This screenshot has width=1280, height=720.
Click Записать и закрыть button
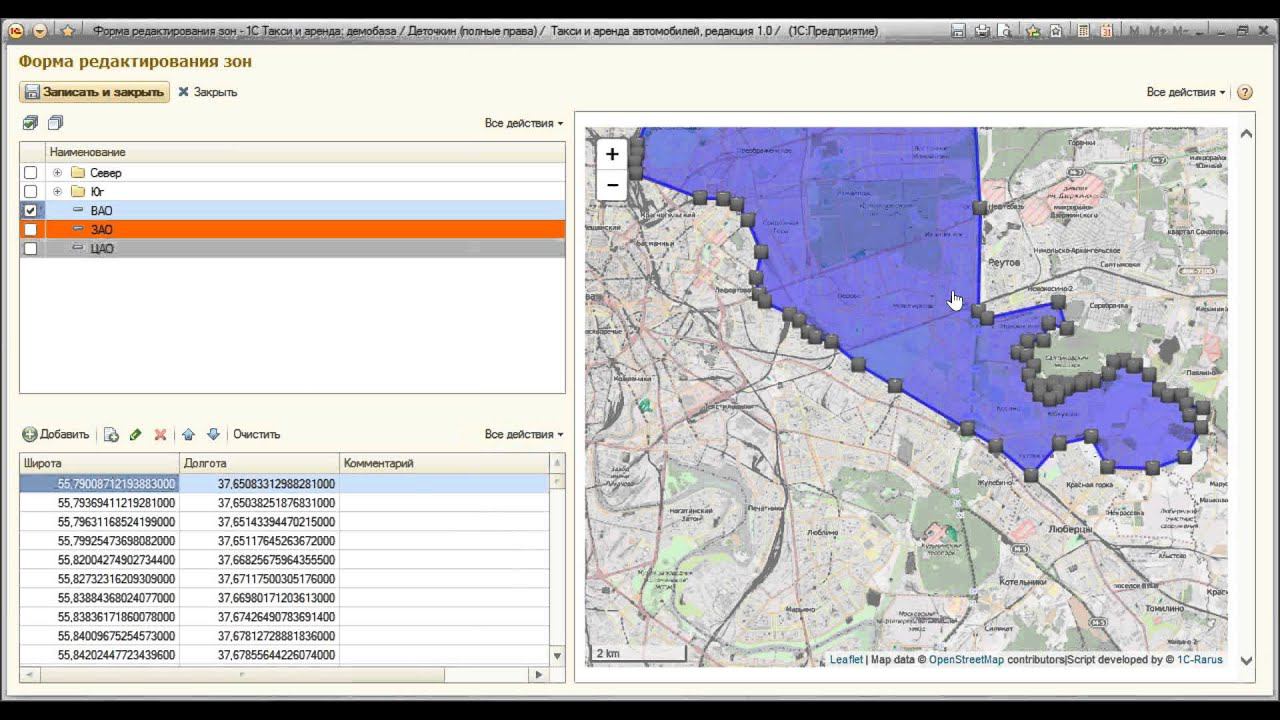click(x=94, y=92)
